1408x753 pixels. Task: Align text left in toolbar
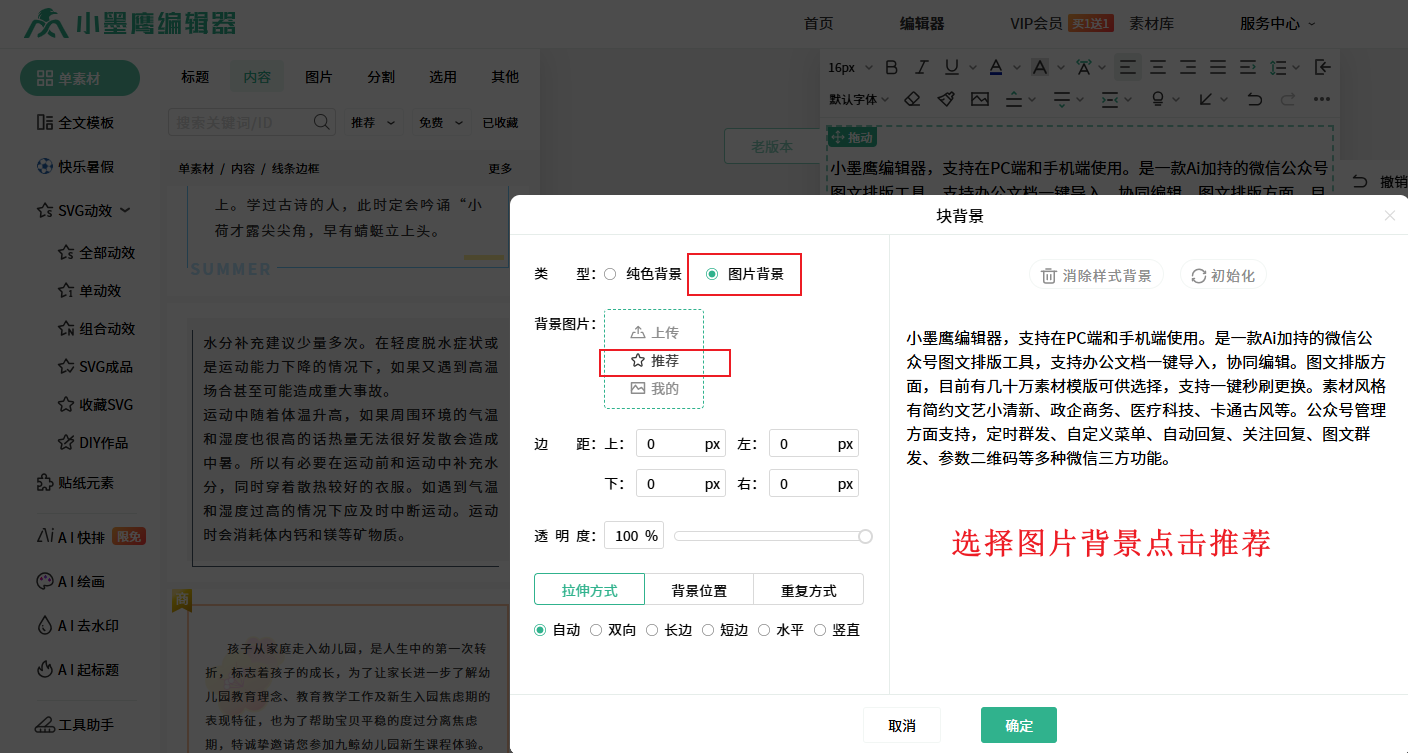pos(1128,68)
